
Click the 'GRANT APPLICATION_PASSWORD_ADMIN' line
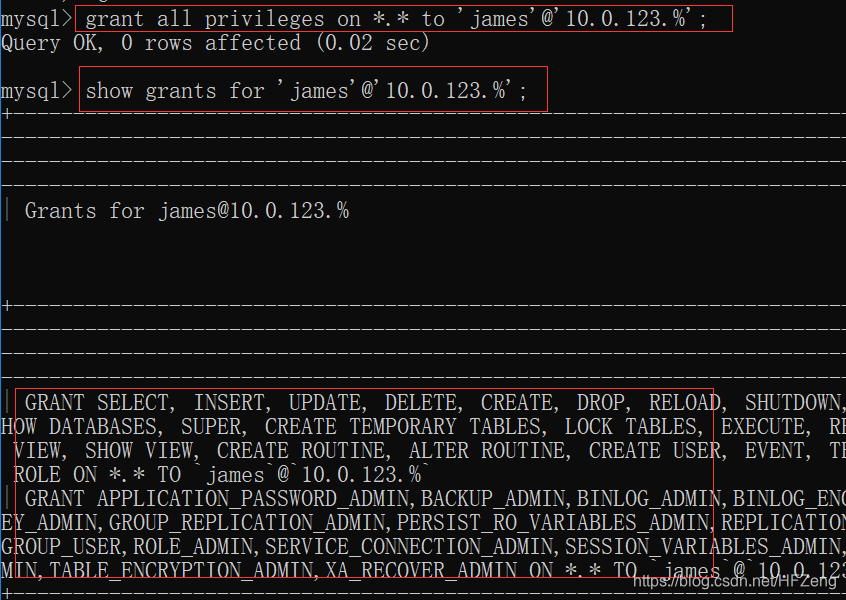click(435, 499)
